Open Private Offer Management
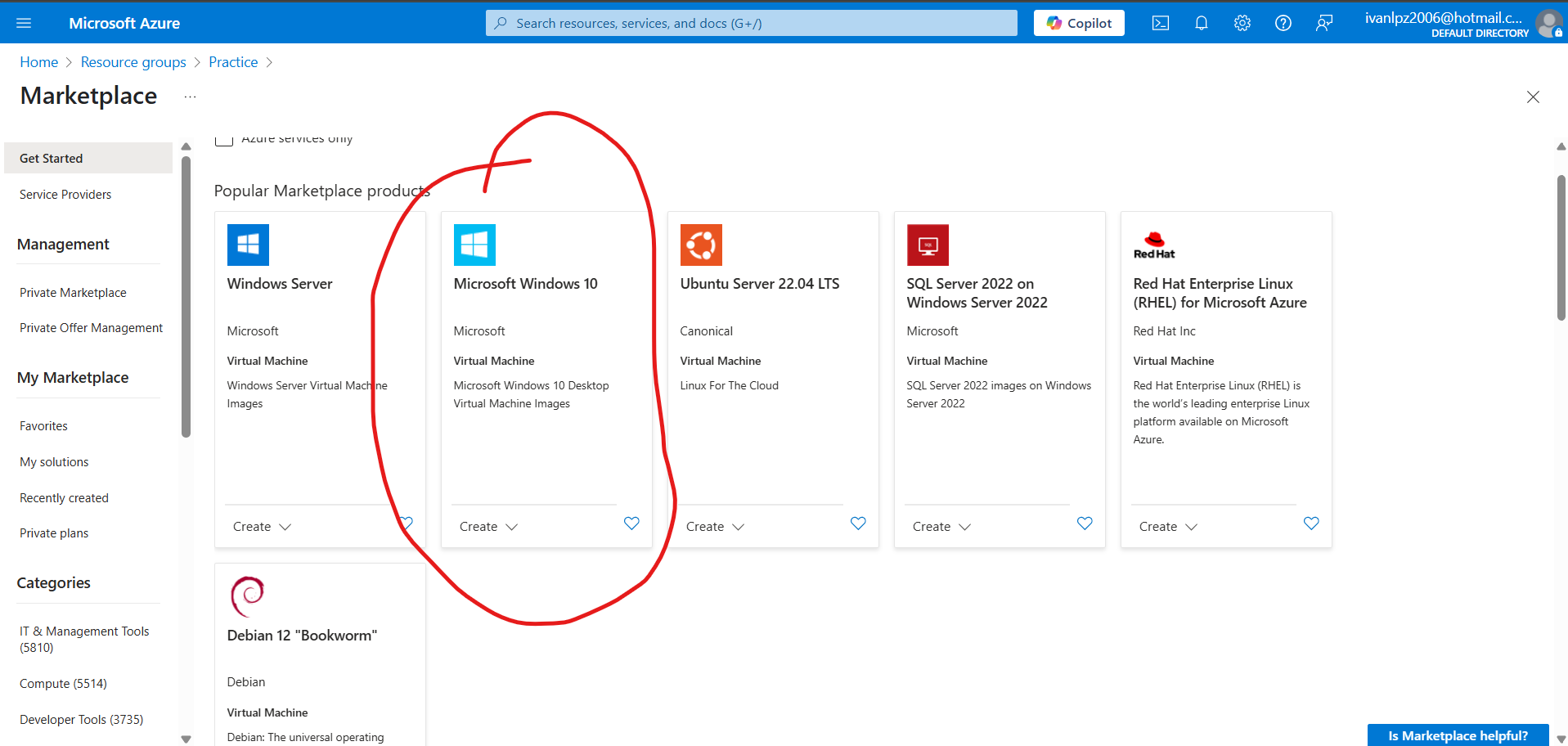Image resolution: width=1568 pixels, height=746 pixels. point(91,328)
